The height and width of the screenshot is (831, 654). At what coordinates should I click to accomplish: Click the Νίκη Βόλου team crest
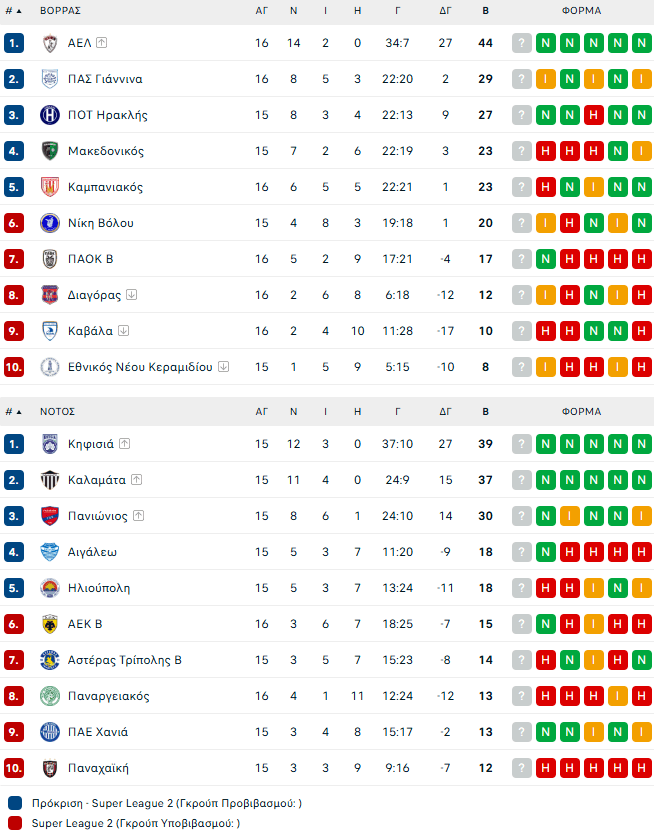pyautogui.click(x=50, y=223)
